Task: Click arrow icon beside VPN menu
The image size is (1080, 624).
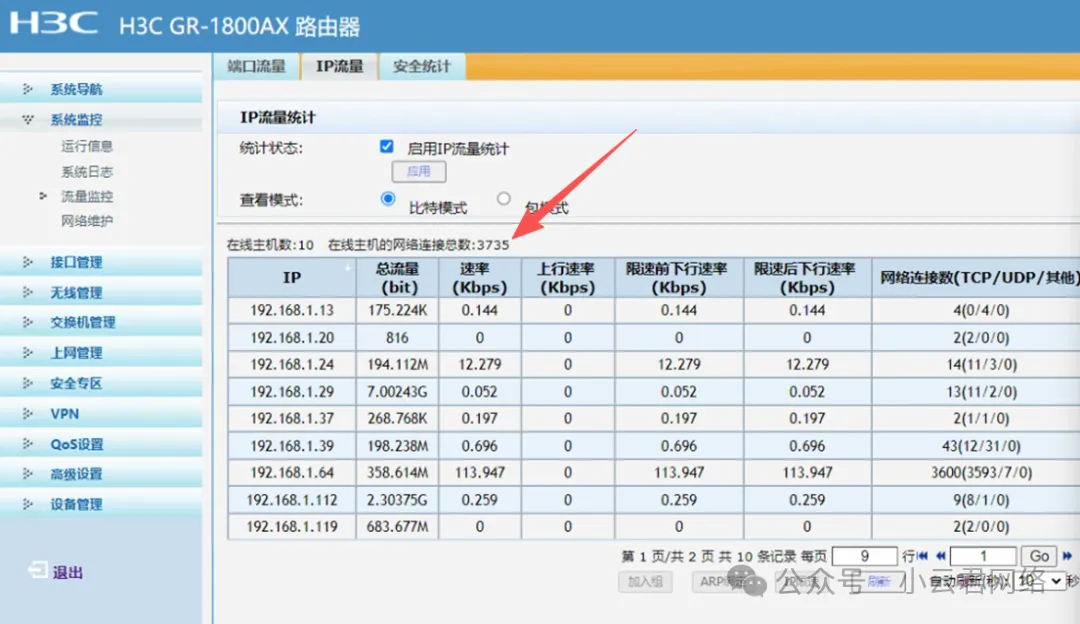Action: click(28, 413)
